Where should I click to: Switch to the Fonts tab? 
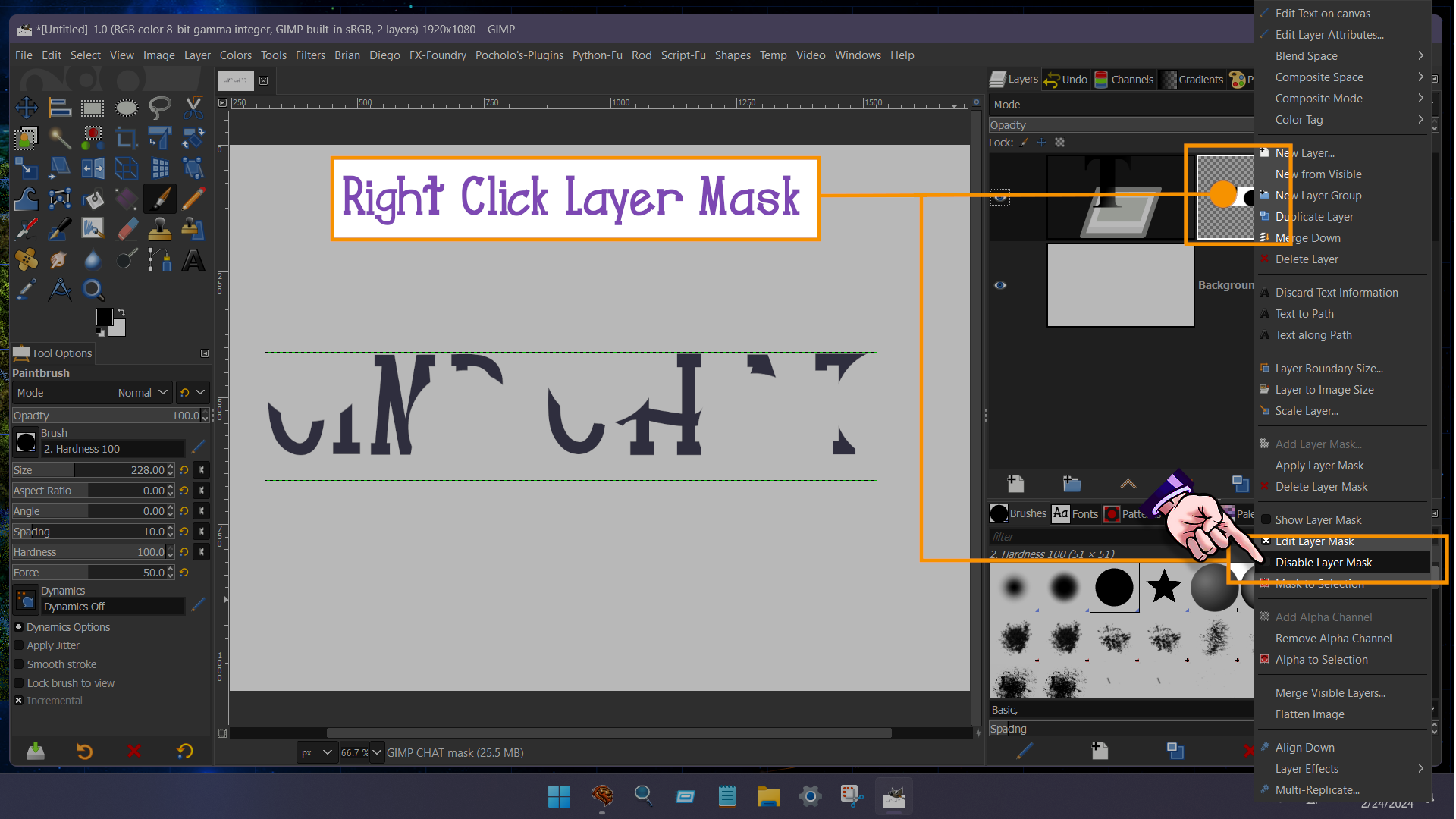[x=1076, y=514]
